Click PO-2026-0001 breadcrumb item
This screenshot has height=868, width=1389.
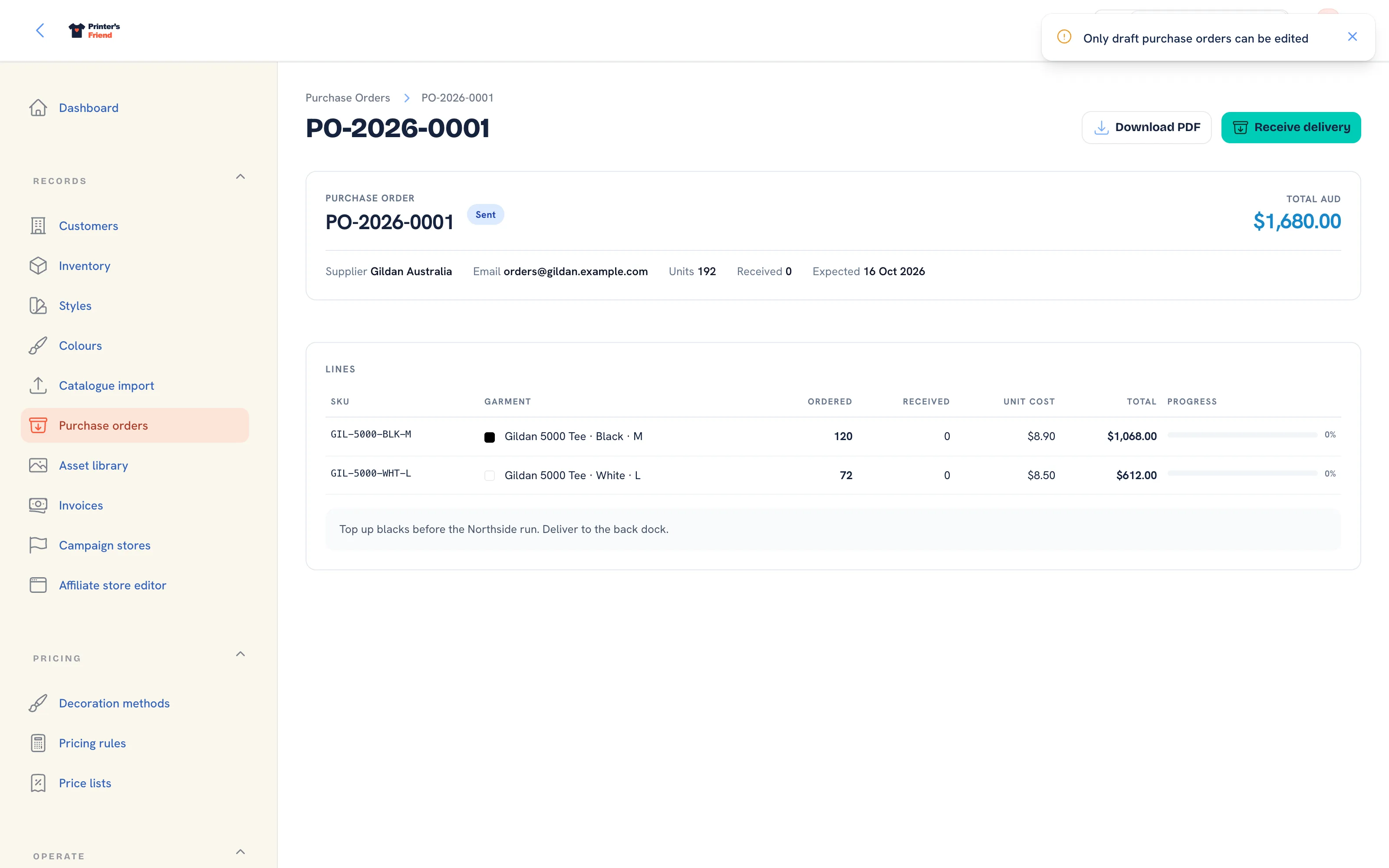(x=458, y=98)
